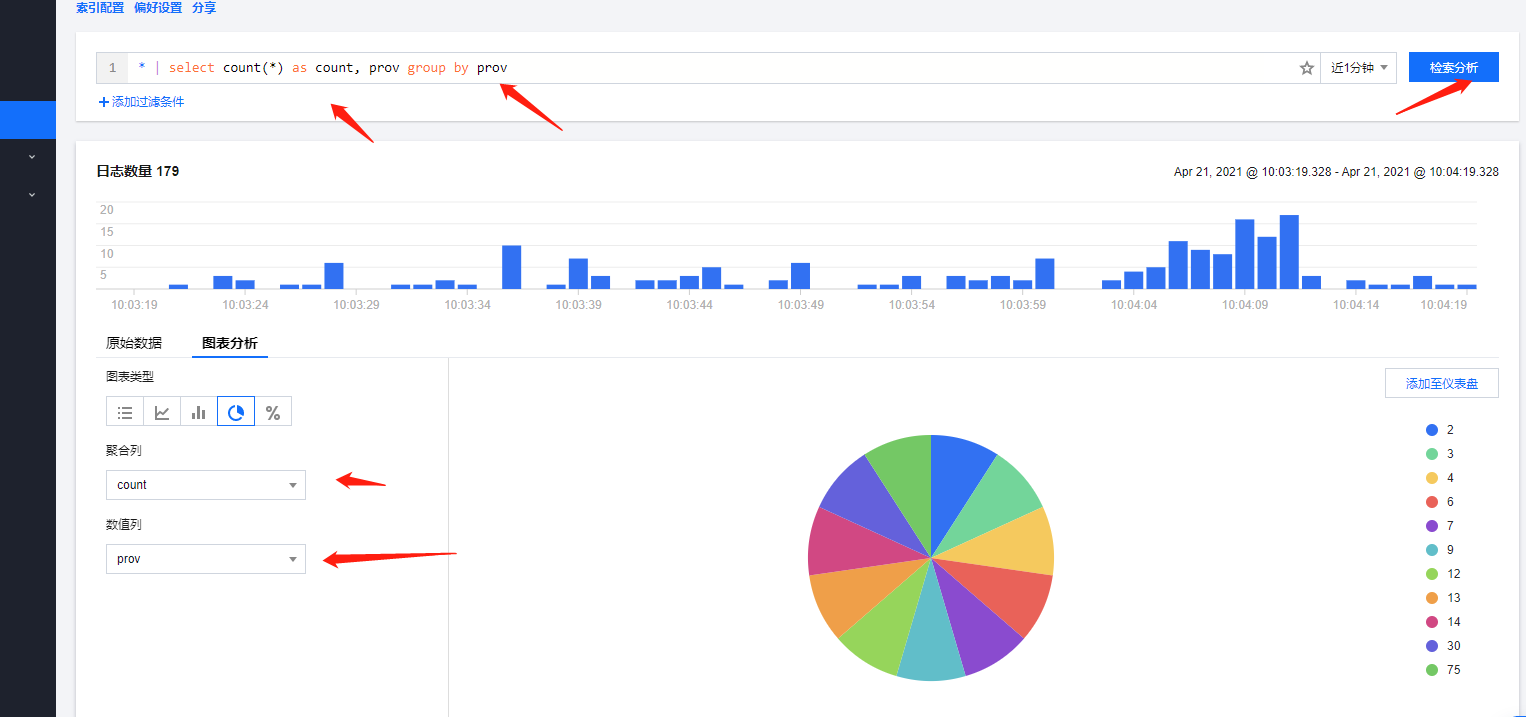The height and width of the screenshot is (717, 1526).
Task: Select the bar chart type icon
Action: tap(199, 412)
